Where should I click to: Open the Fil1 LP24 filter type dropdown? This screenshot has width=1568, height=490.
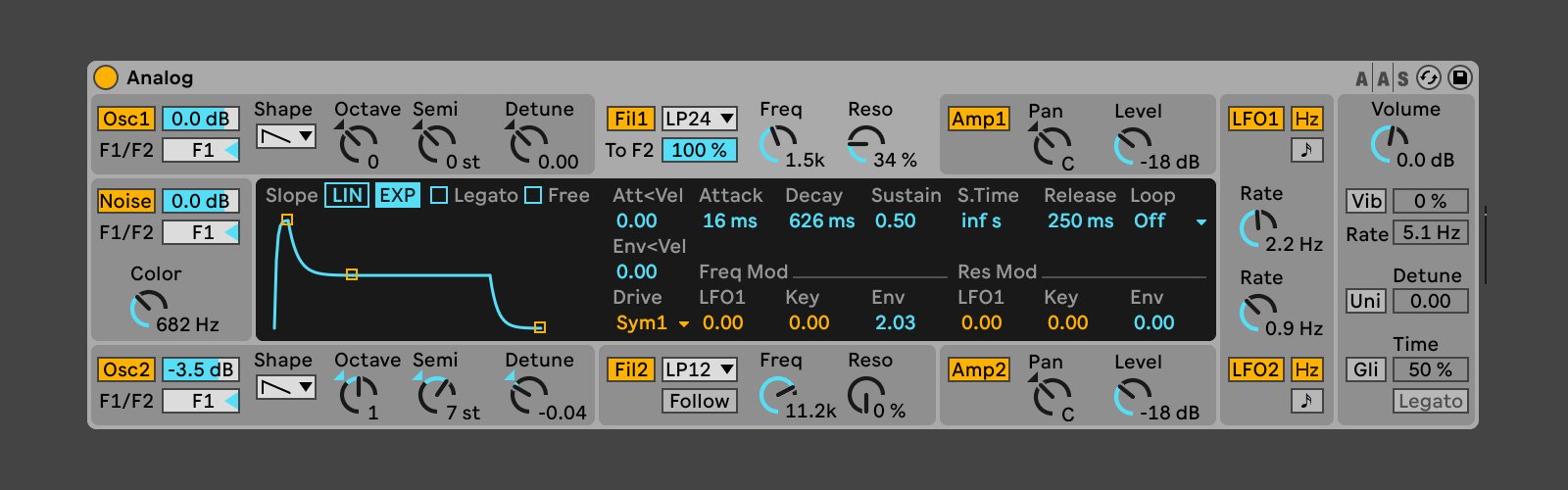(x=700, y=119)
